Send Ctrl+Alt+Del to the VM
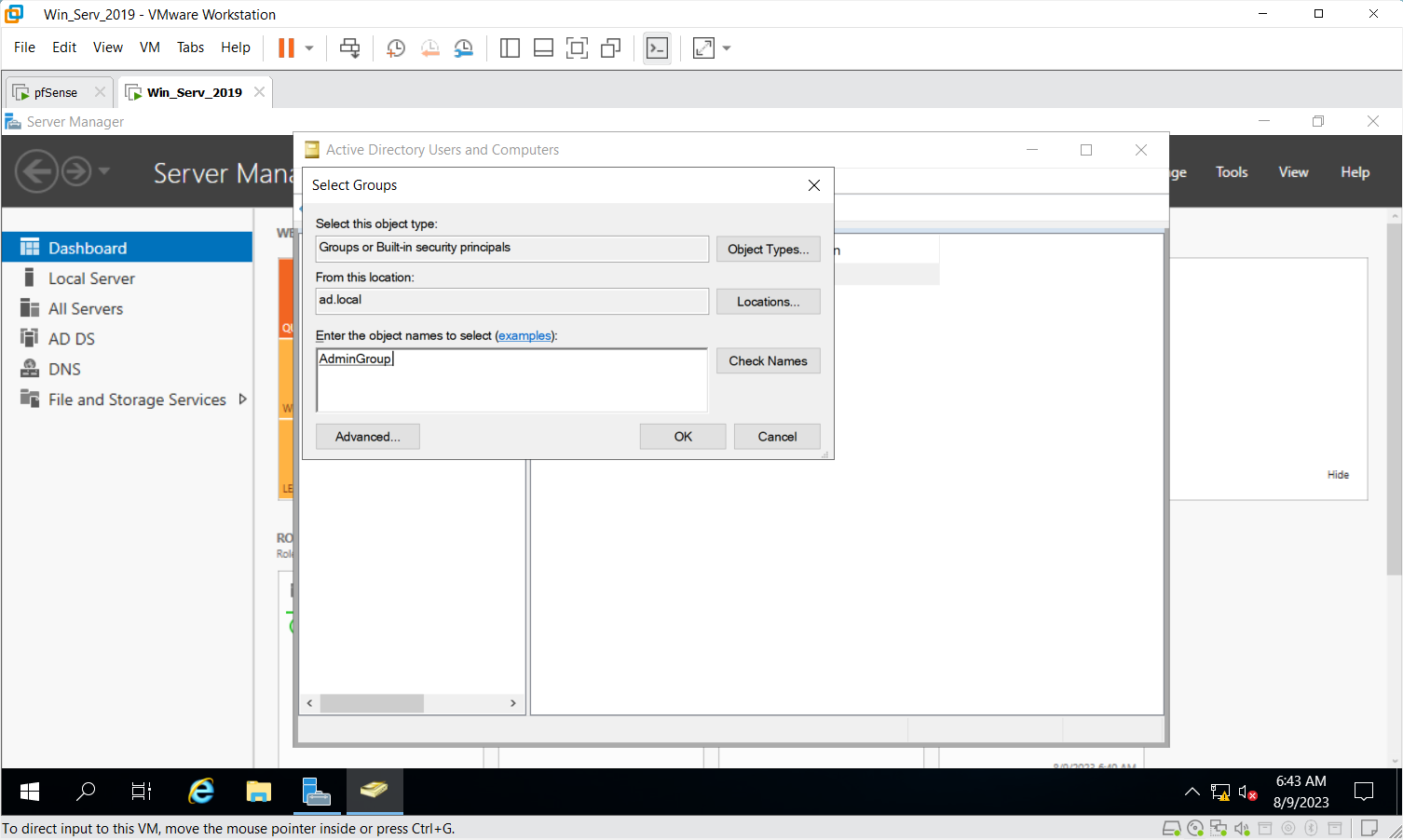This screenshot has width=1403, height=840. point(350,48)
